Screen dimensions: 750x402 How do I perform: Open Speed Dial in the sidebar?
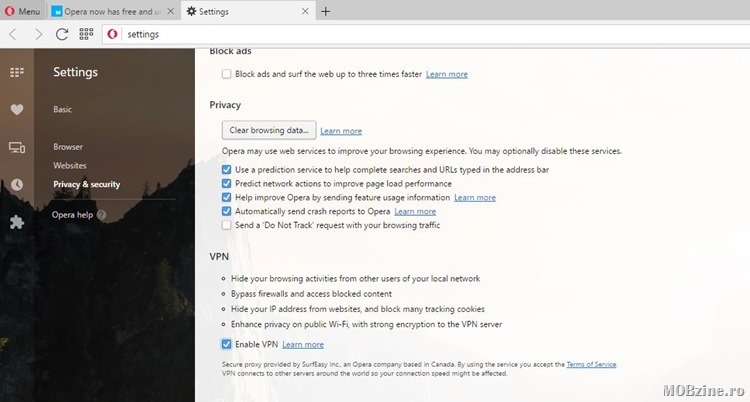(17, 72)
